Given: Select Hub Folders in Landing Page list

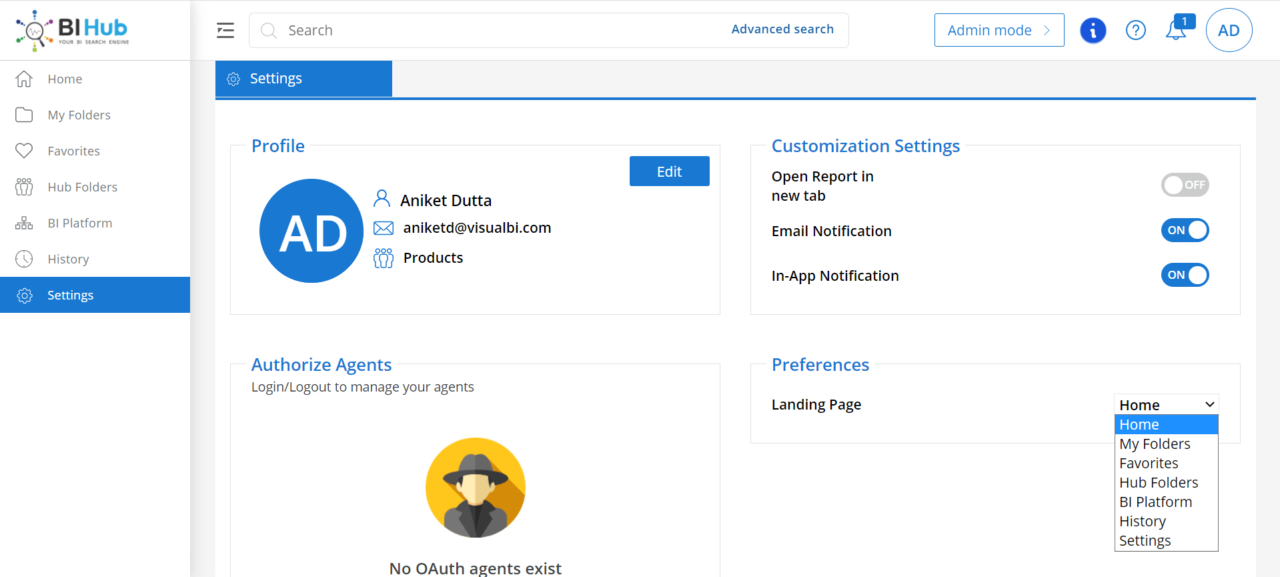Looking at the screenshot, I should coord(1167,482).
